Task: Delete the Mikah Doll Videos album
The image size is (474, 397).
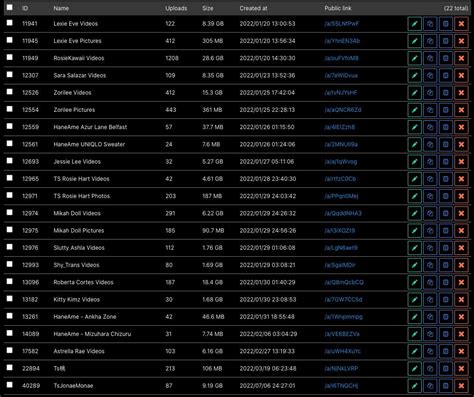Action: (461, 213)
